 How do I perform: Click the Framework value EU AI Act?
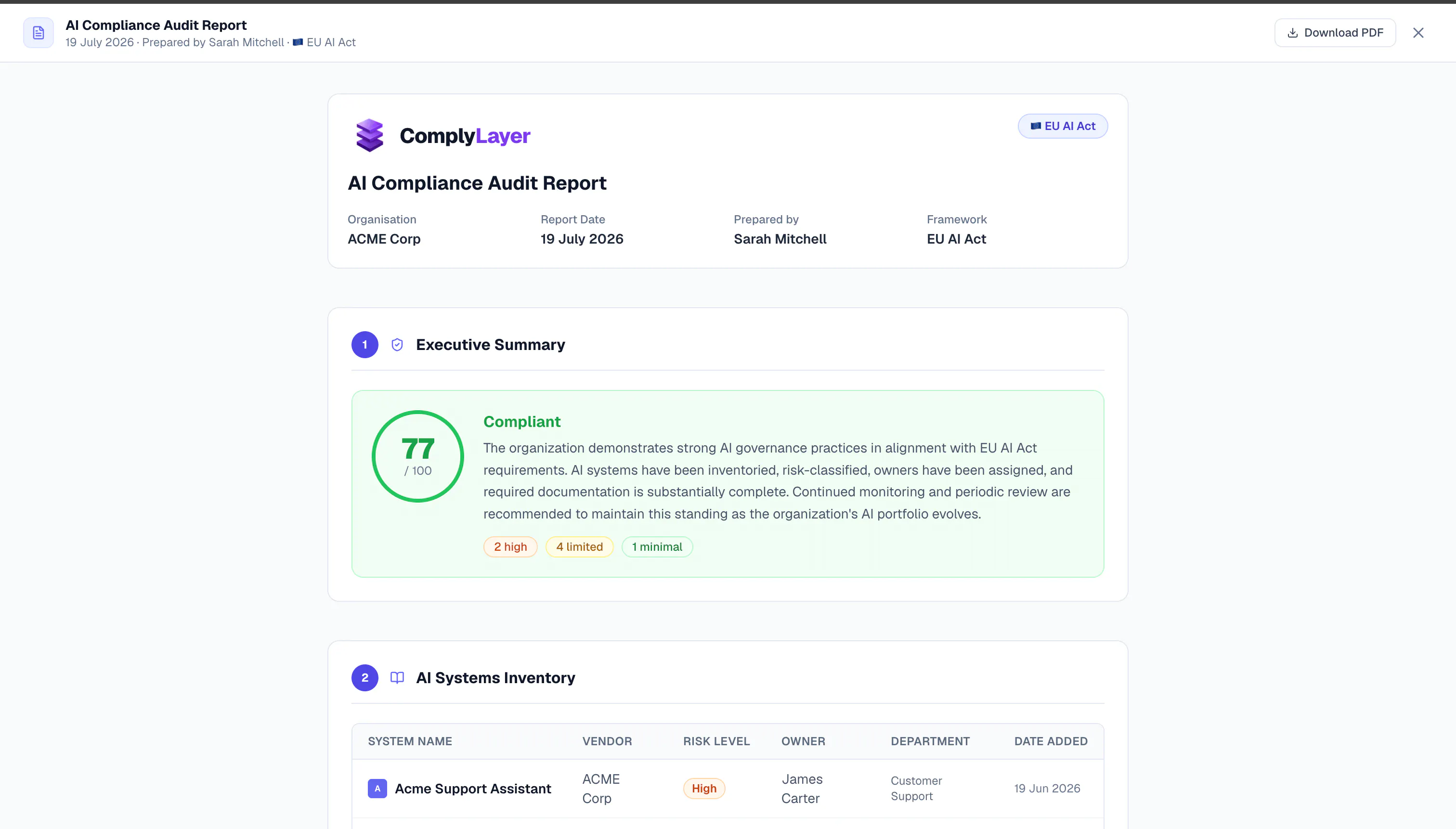(956, 239)
